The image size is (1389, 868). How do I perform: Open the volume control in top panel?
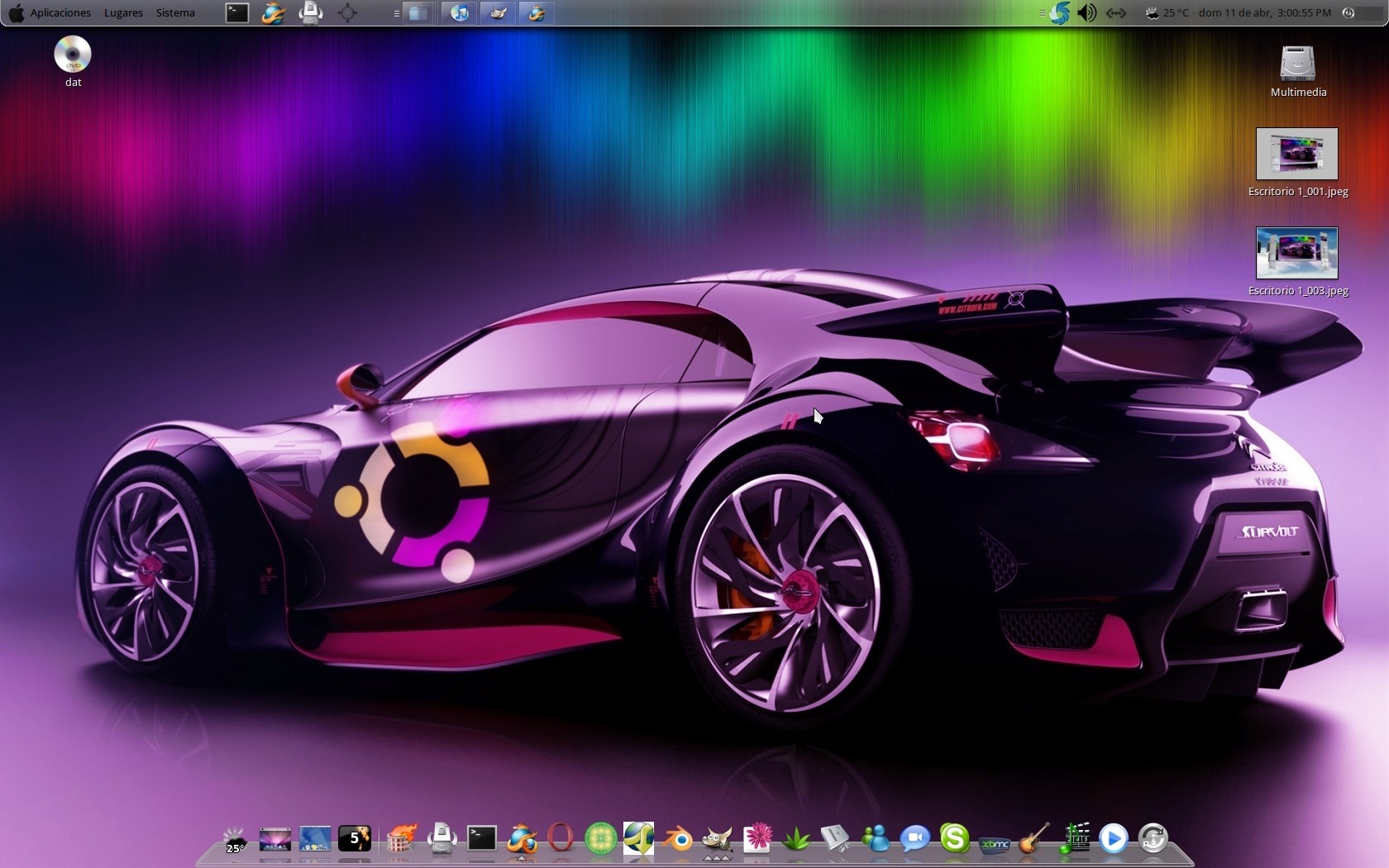(1086, 12)
